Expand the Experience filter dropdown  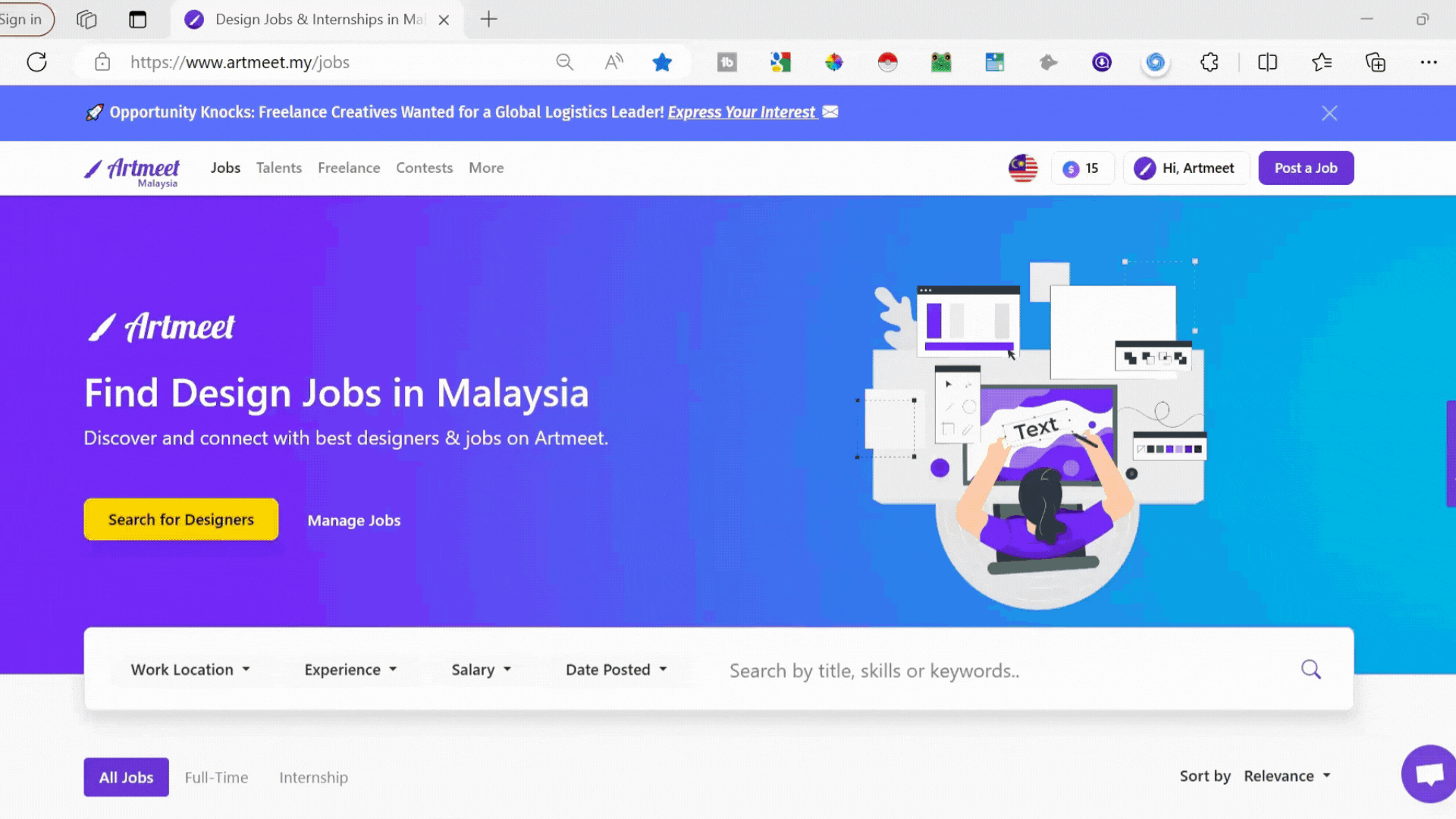pyautogui.click(x=350, y=670)
